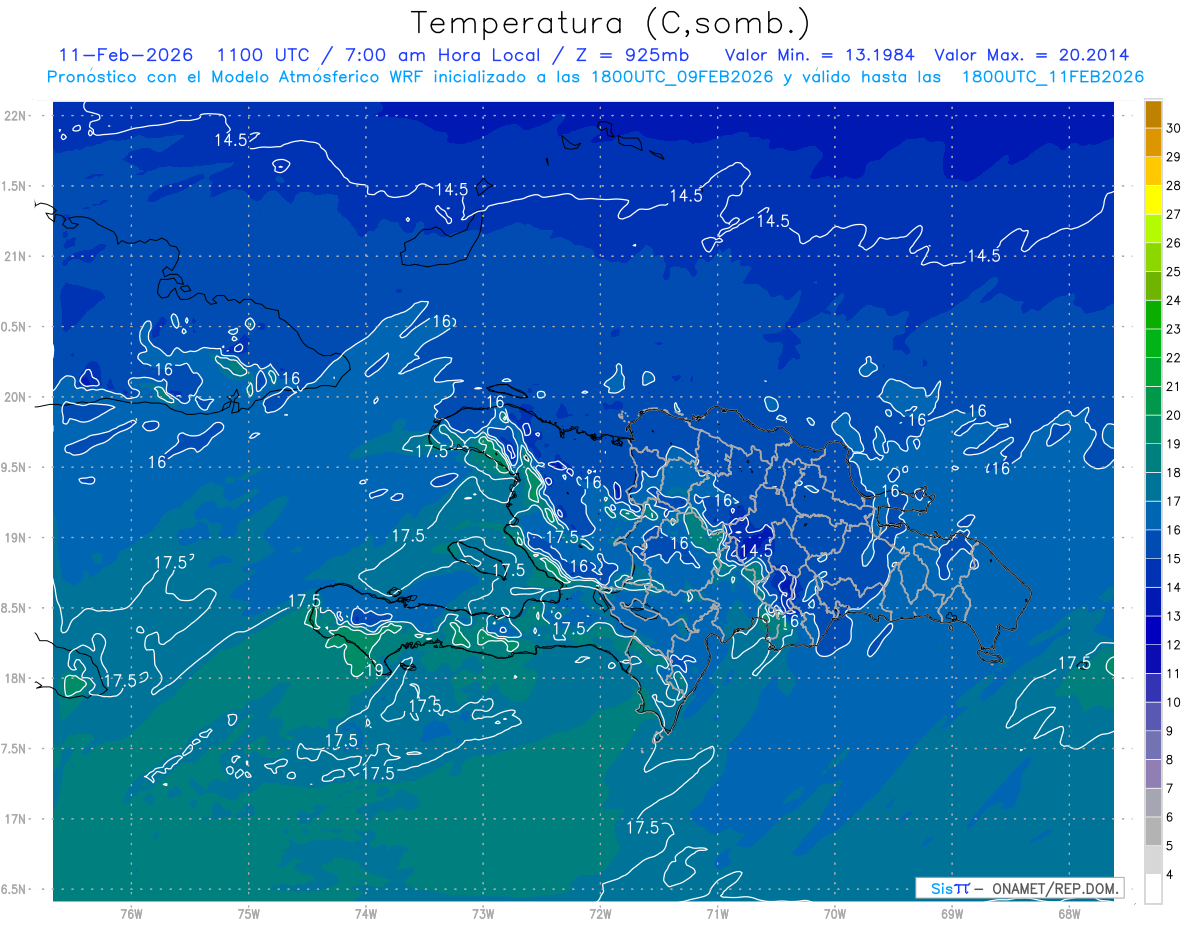Click the '30' value on the color legend
Image resolution: width=1200 pixels, height=927 pixels.
1174,127
